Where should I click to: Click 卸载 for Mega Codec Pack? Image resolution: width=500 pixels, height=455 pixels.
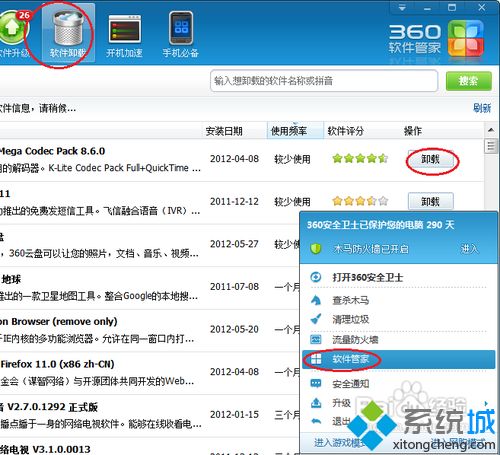[x=431, y=159]
